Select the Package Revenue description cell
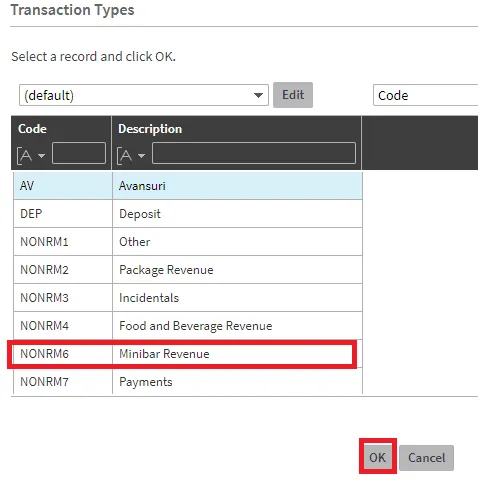482x487 pixels. point(237,270)
